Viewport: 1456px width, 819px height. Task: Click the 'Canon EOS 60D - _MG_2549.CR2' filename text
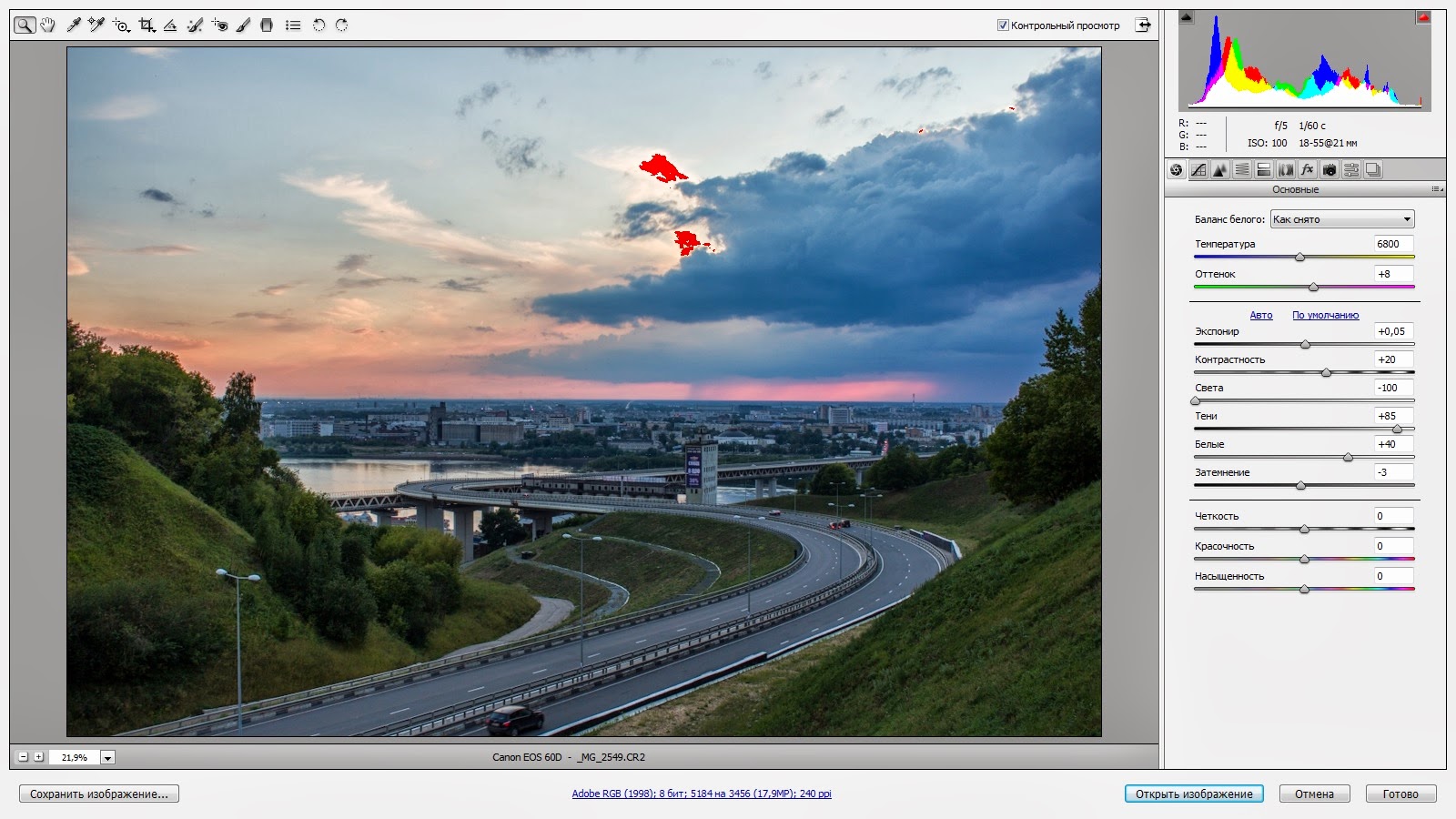(569, 757)
